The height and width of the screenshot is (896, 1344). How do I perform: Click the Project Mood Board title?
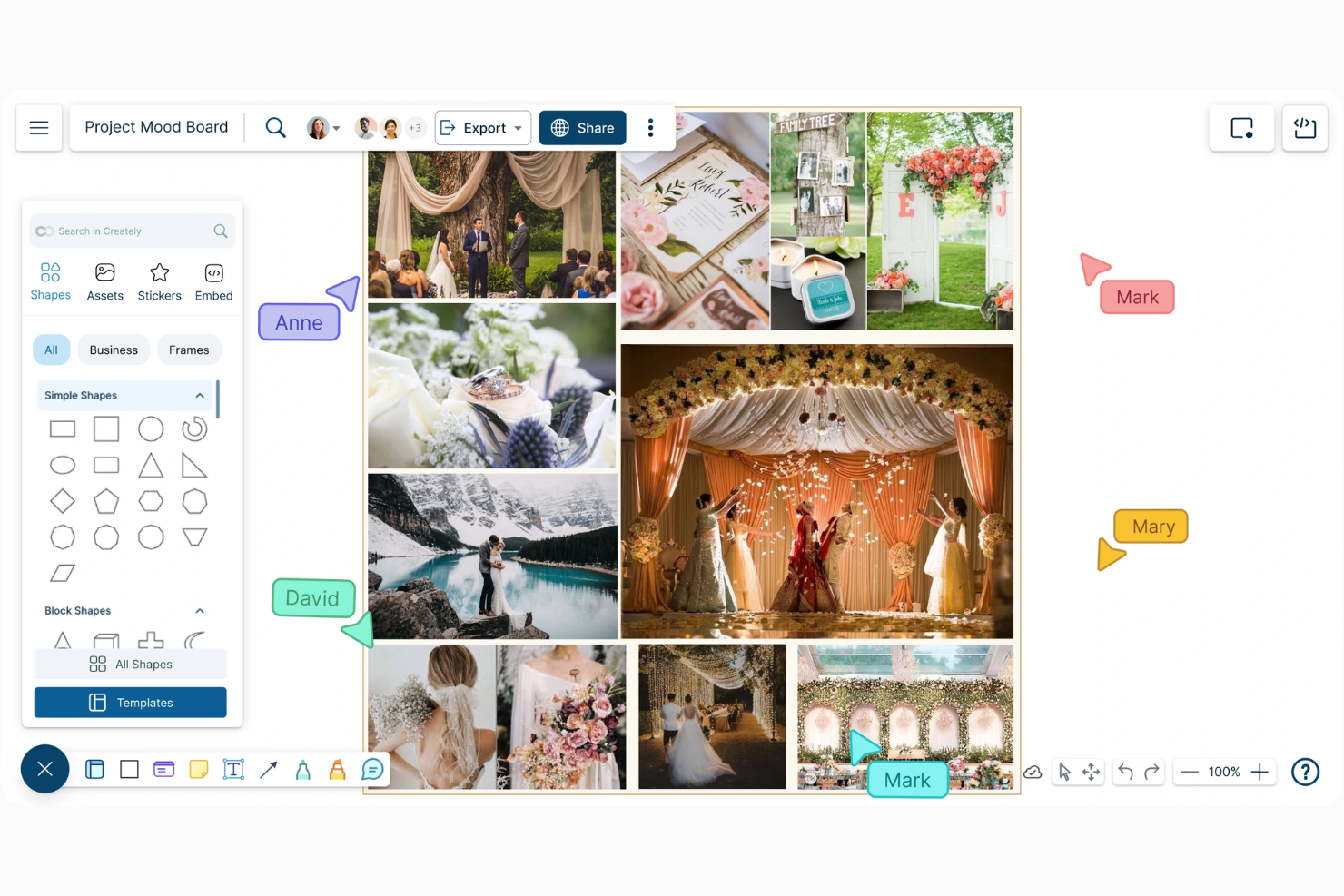pyautogui.click(x=156, y=127)
